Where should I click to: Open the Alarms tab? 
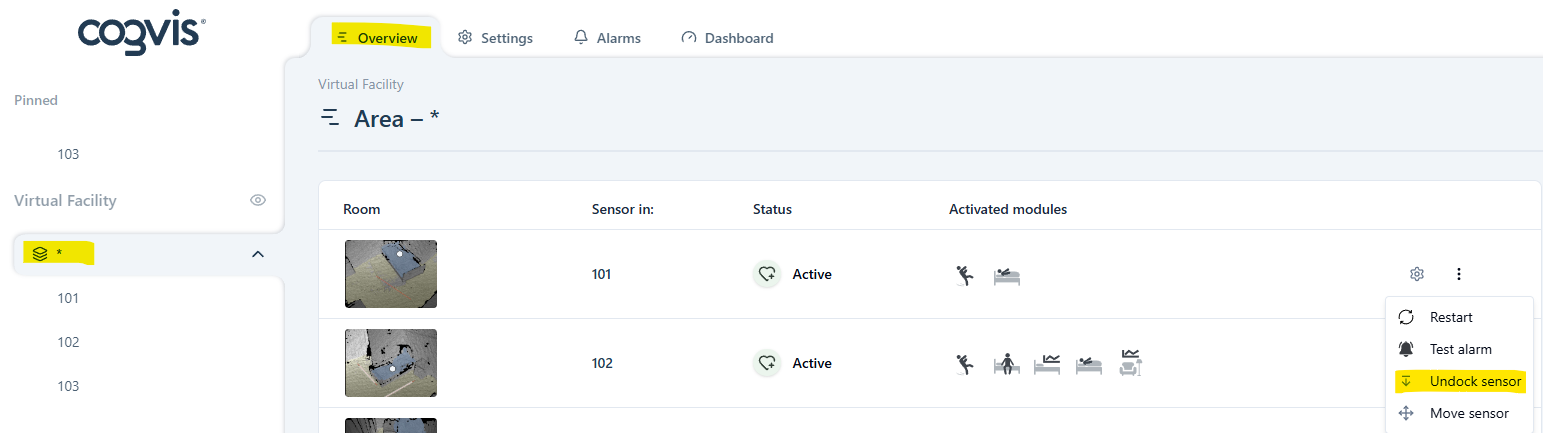607,38
